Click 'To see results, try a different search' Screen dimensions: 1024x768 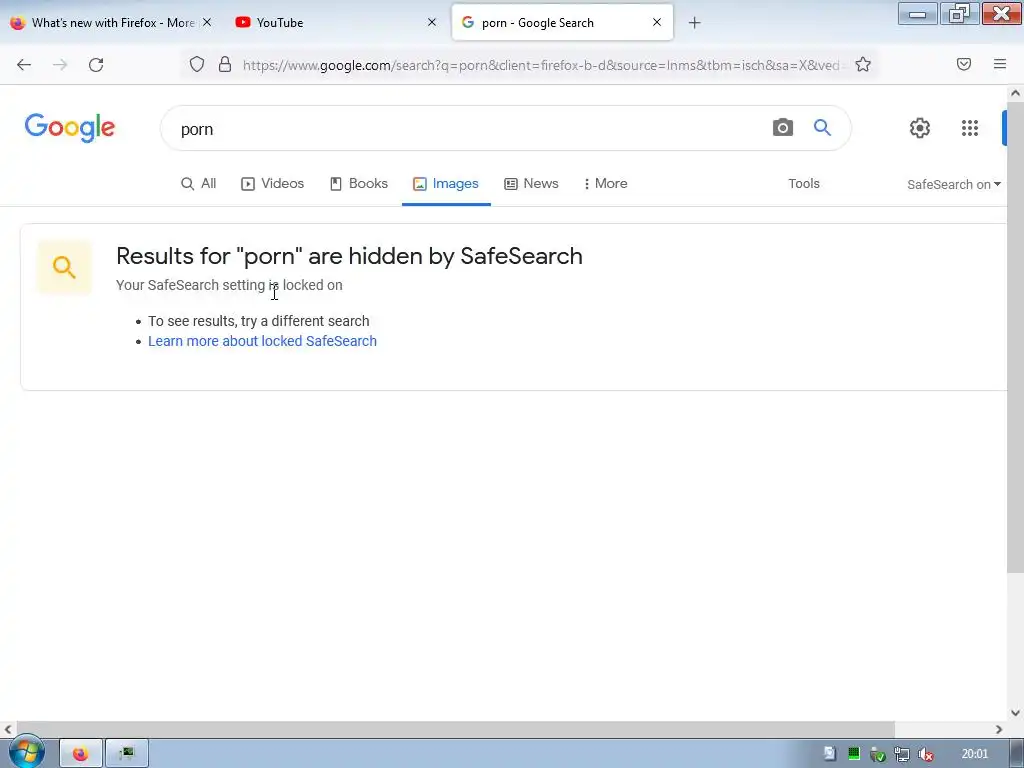click(x=259, y=321)
